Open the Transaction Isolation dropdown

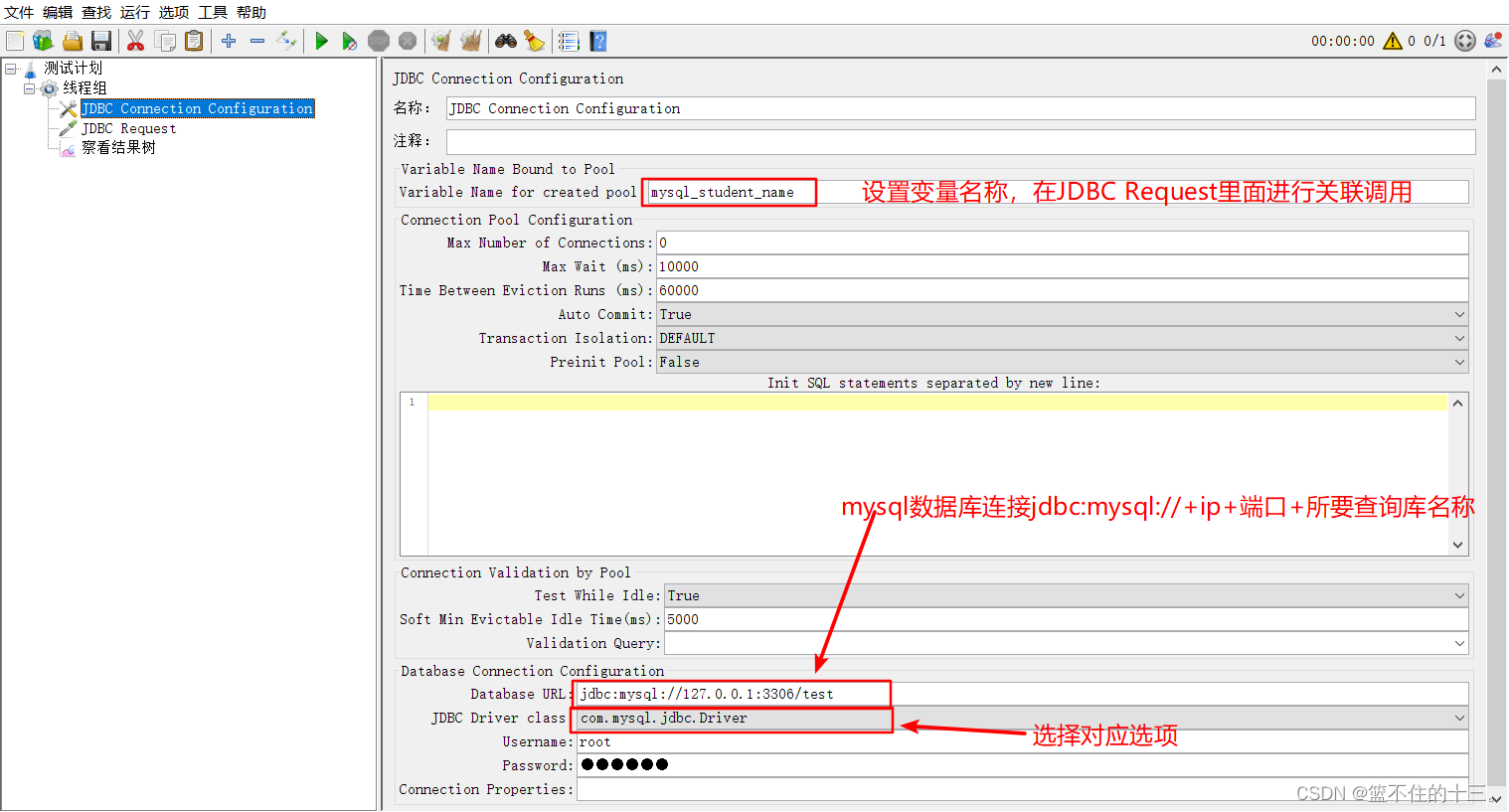point(1063,338)
